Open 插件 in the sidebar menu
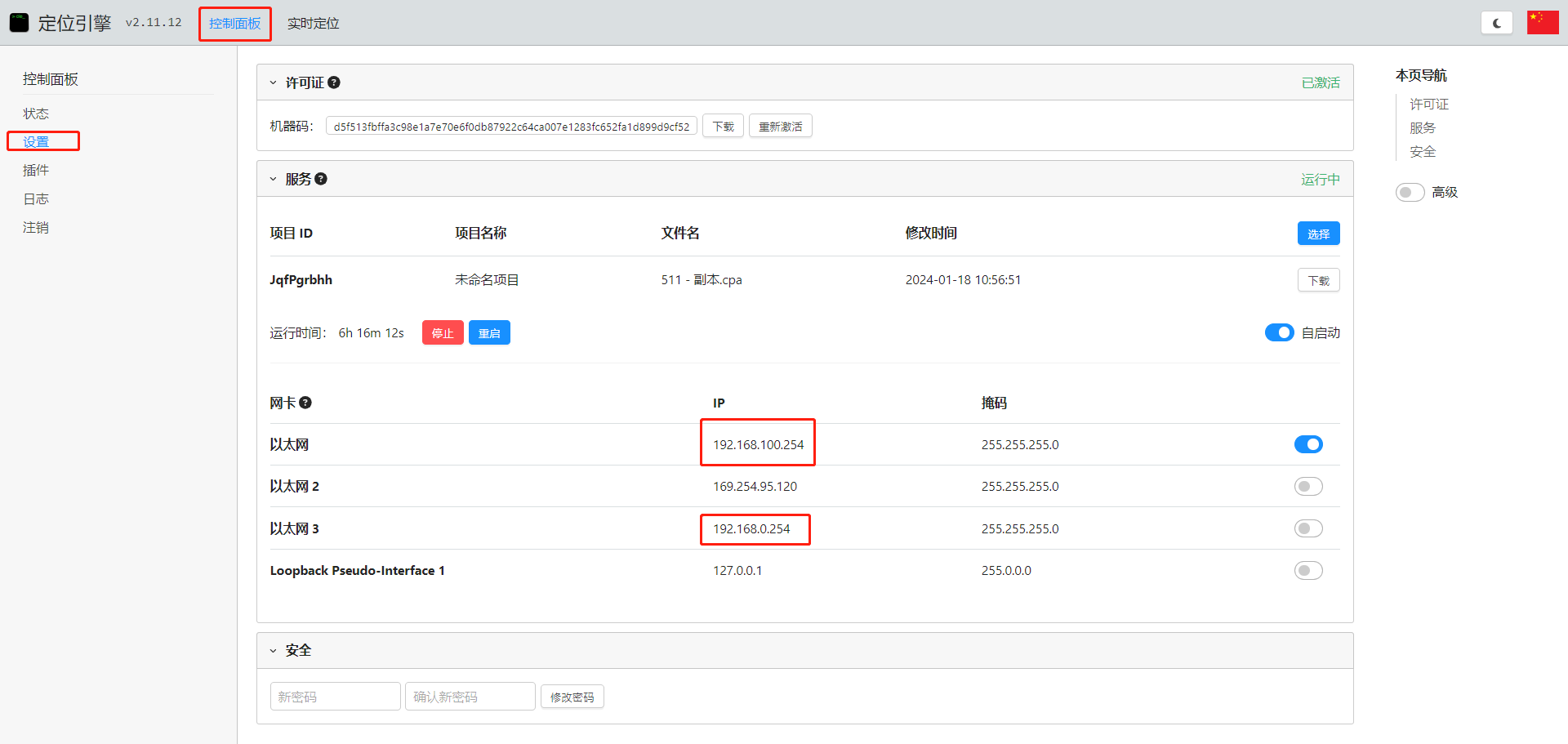Viewport: 1568px width, 744px height. click(x=36, y=170)
